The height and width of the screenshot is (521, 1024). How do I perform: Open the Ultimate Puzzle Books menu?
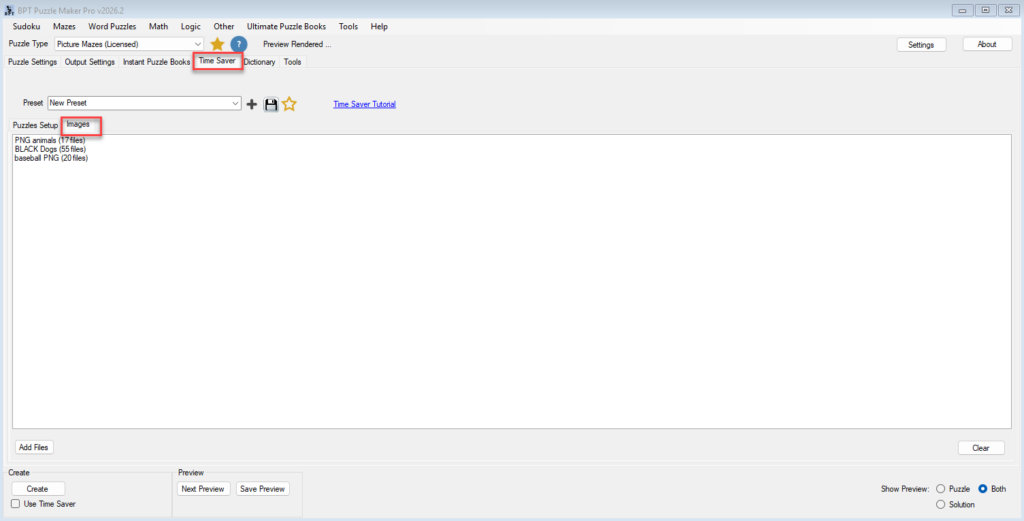click(288, 26)
